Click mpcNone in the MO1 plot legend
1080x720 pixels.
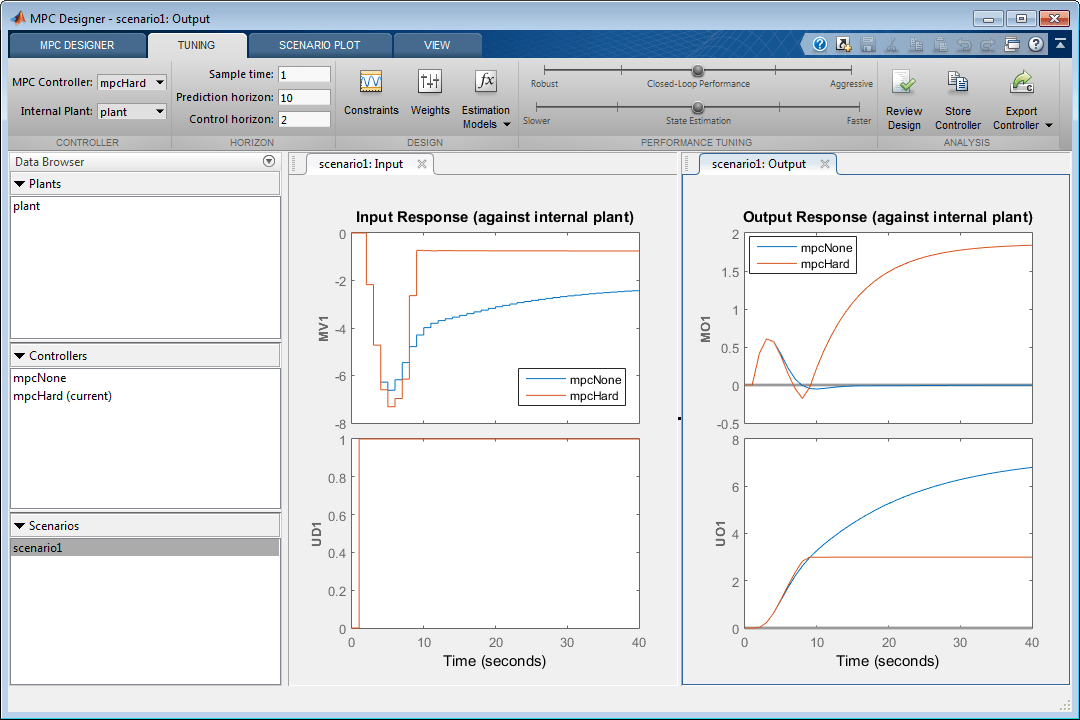pyautogui.click(x=826, y=248)
